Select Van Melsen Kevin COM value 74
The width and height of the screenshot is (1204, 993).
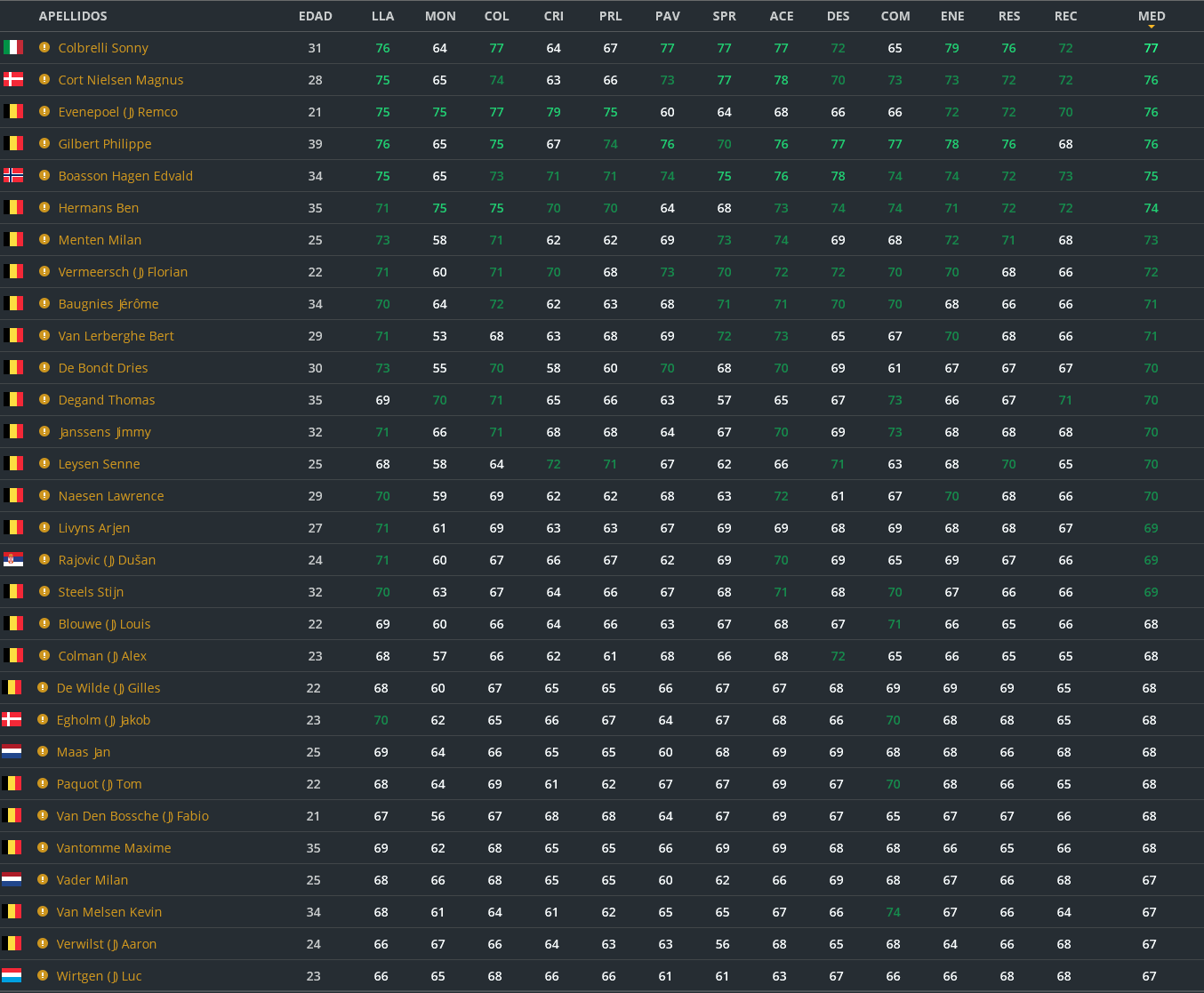tap(894, 912)
